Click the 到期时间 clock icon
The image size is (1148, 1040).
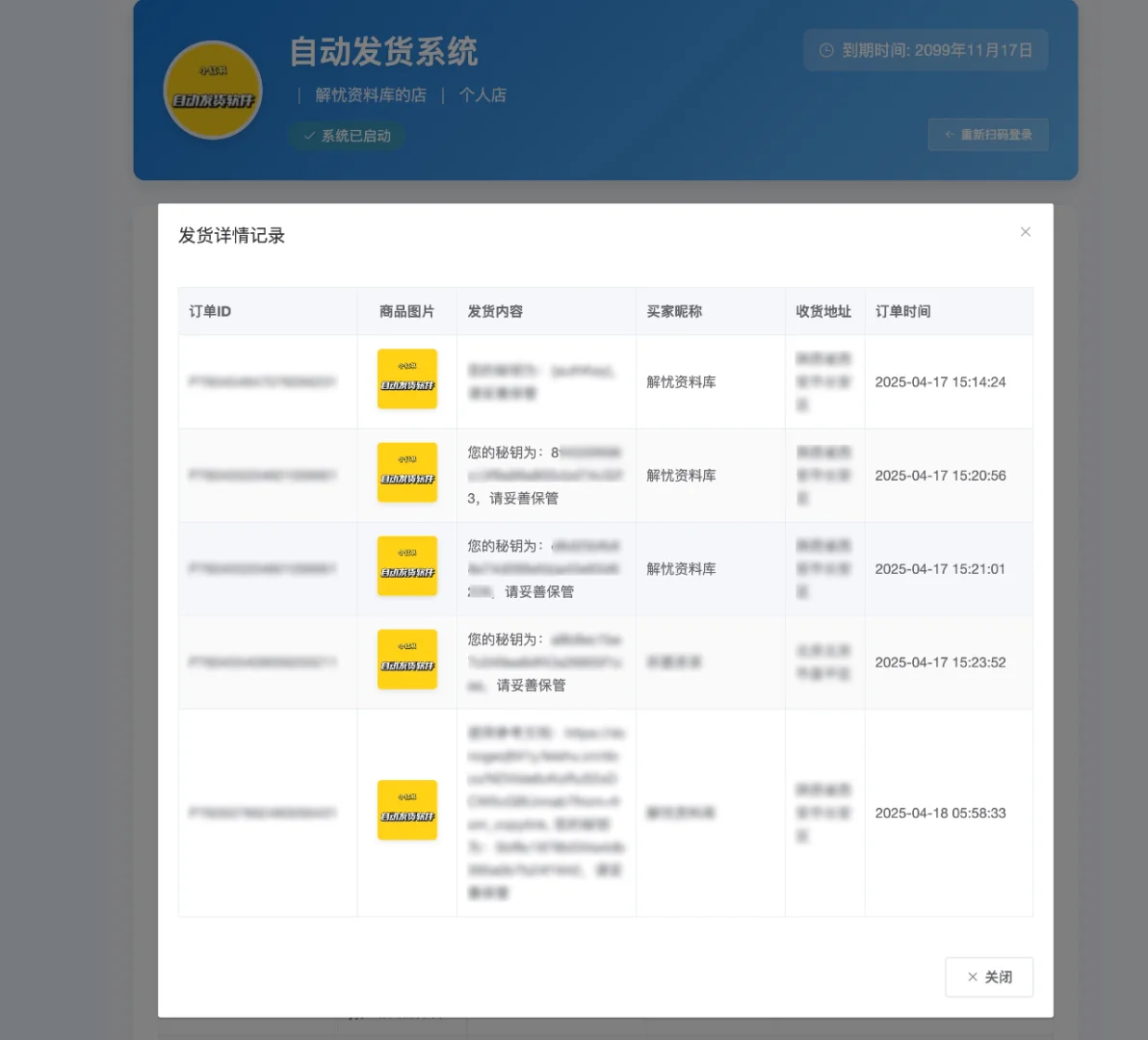(x=826, y=50)
